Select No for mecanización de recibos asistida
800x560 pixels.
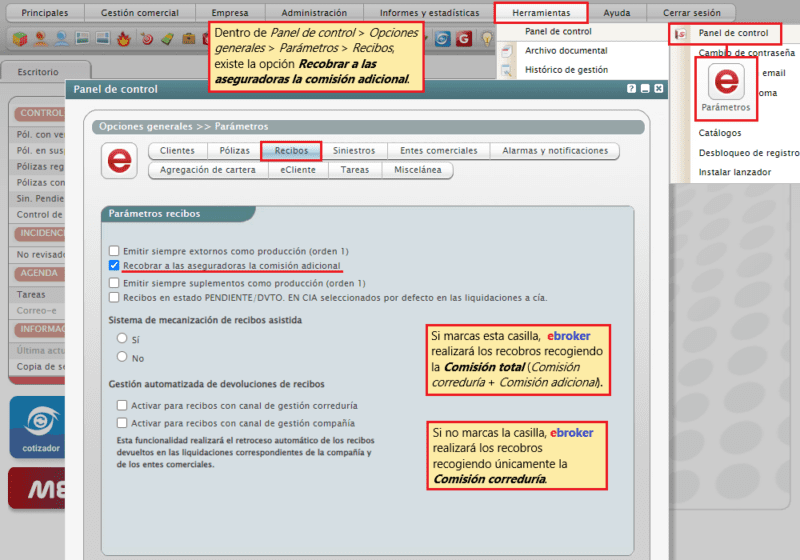(121, 357)
